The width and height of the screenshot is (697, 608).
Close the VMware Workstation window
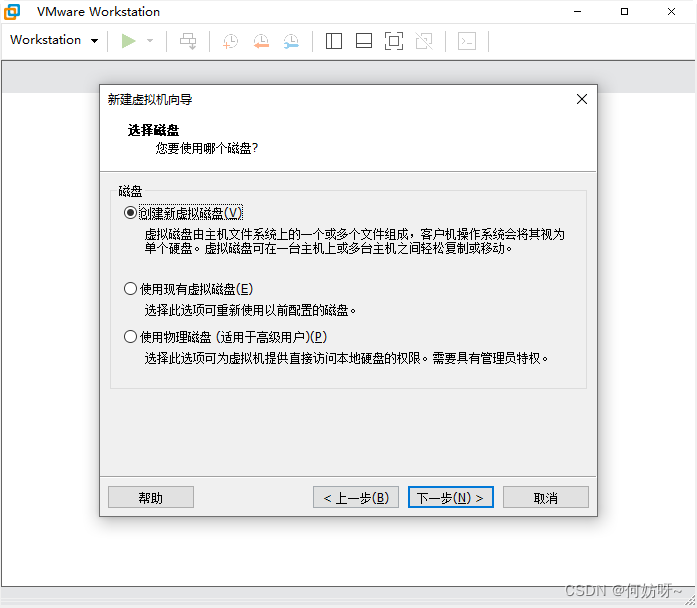coord(671,12)
